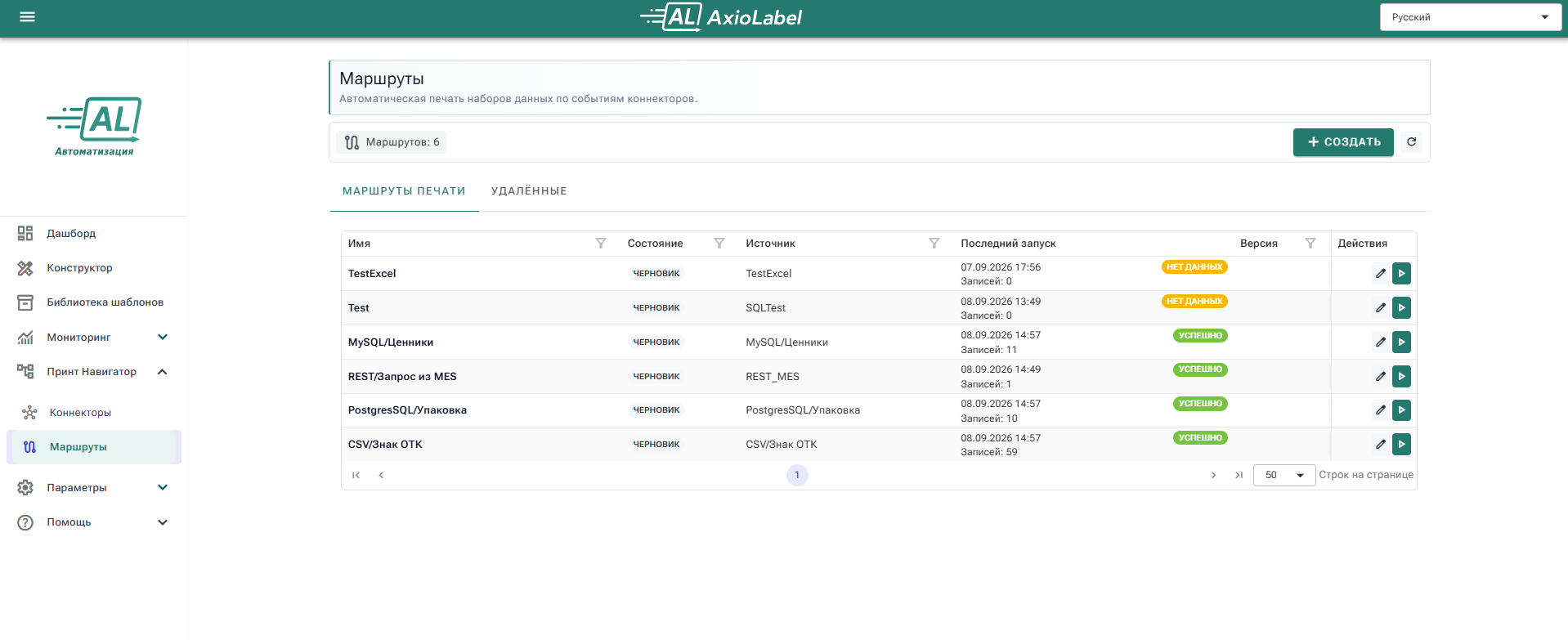Click the Последний запуск column header
This screenshot has height=640, width=1568.
tap(1008, 244)
